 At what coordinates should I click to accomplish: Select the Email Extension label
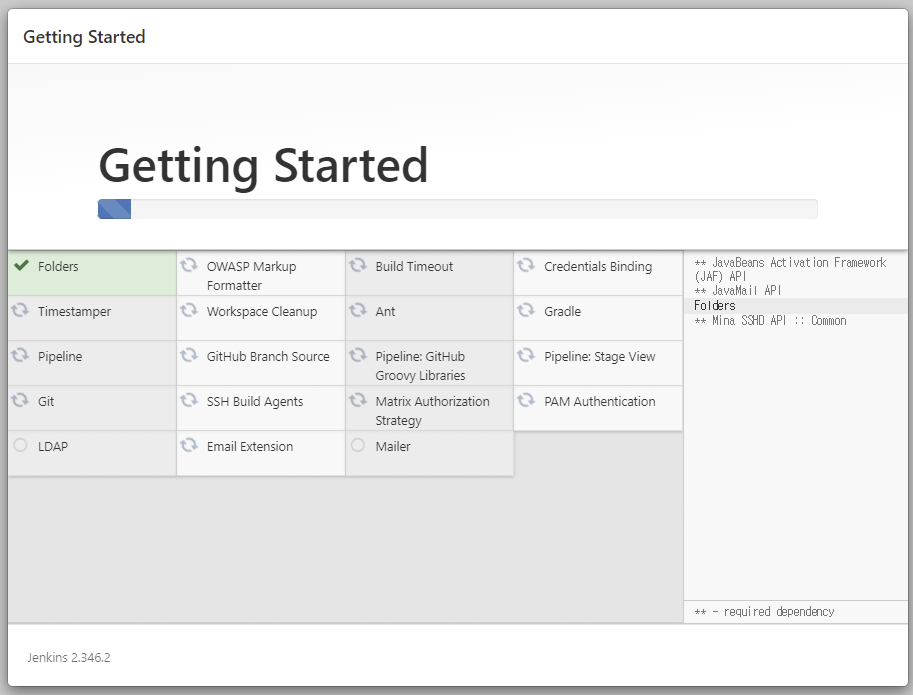click(250, 446)
